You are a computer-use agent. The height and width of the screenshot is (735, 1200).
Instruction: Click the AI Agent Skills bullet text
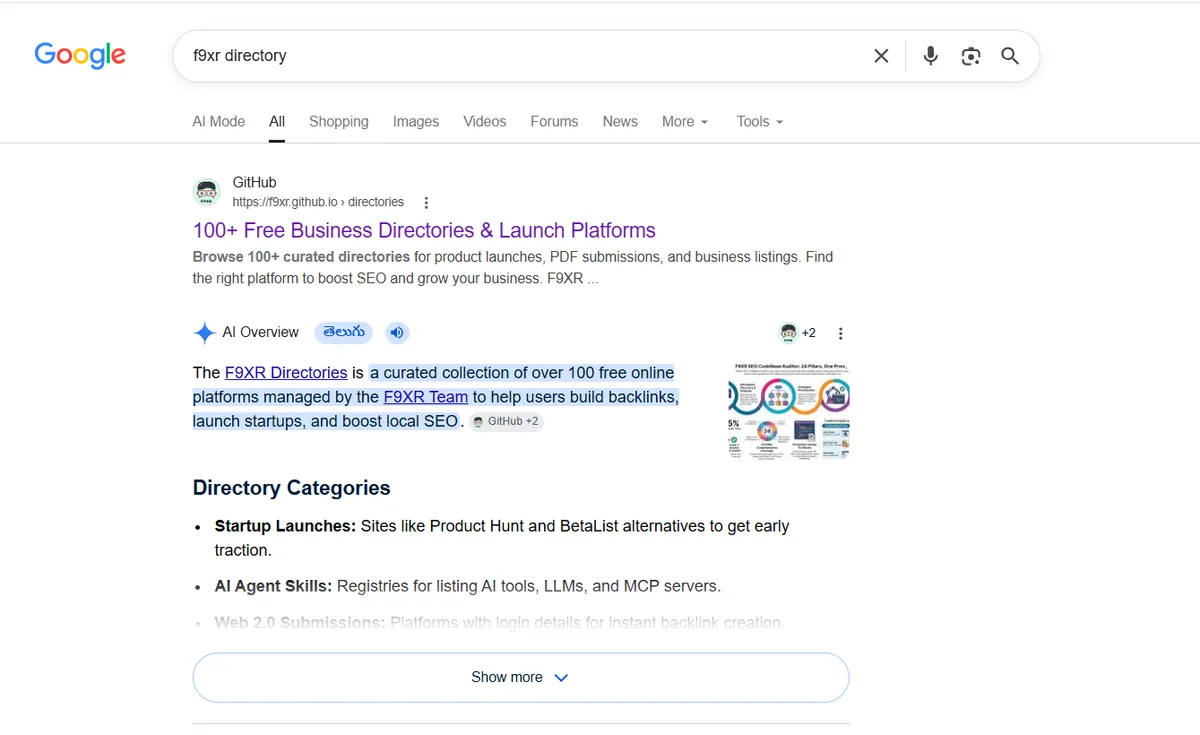[x=468, y=586]
